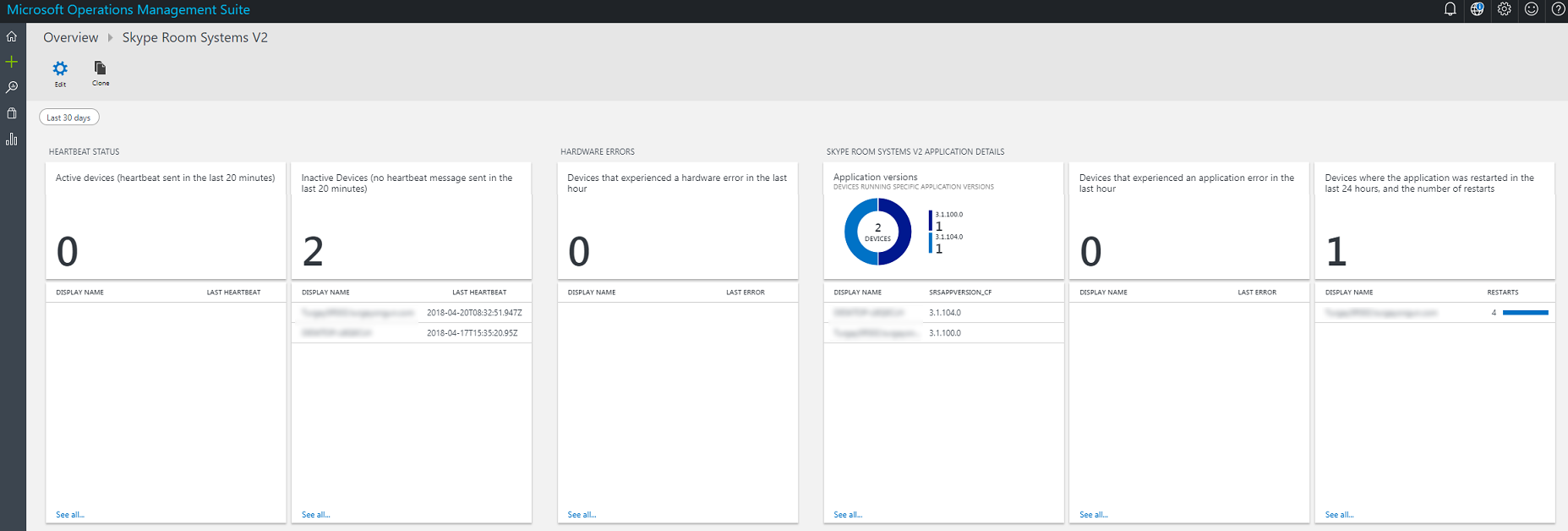Click the Edit gear button

pyautogui.click(x=60, y=73)
